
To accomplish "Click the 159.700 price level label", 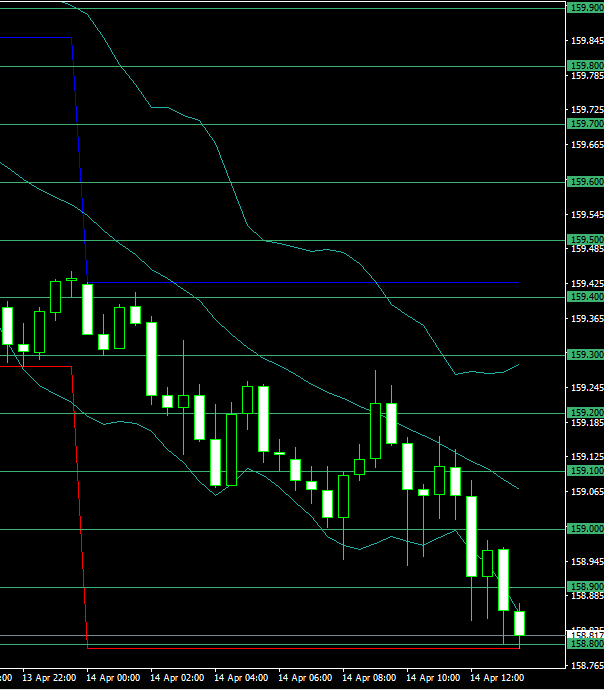I will (x=585, y=124).
